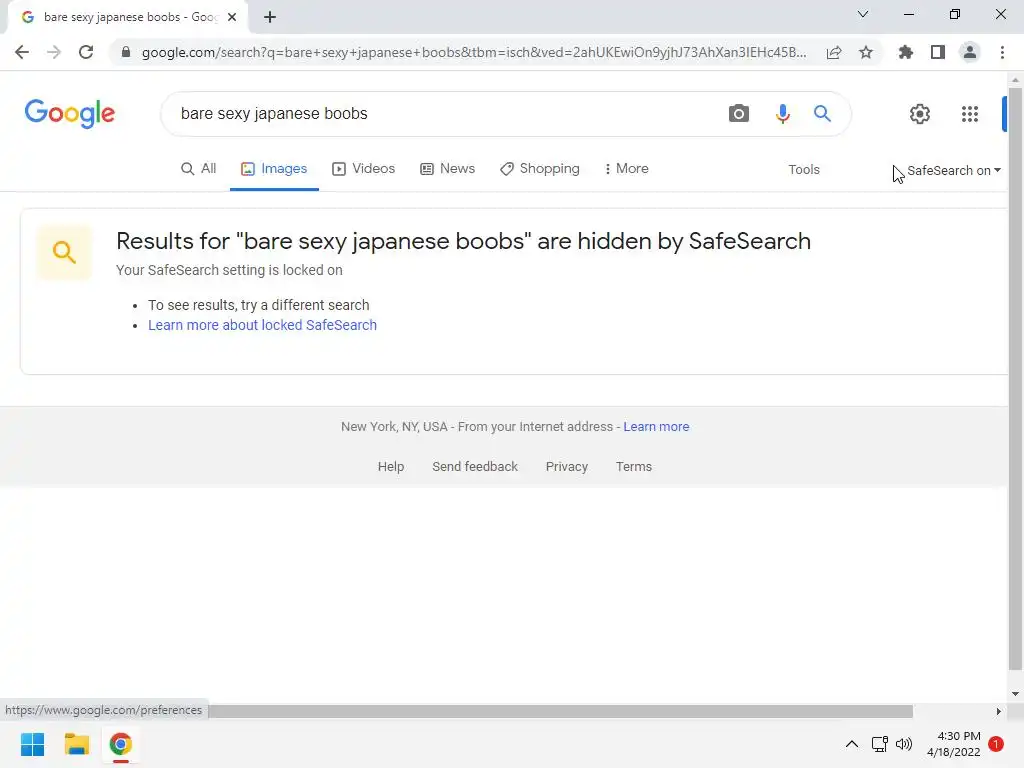Click the vertical scrollbar thumb

pos(1015,381)
